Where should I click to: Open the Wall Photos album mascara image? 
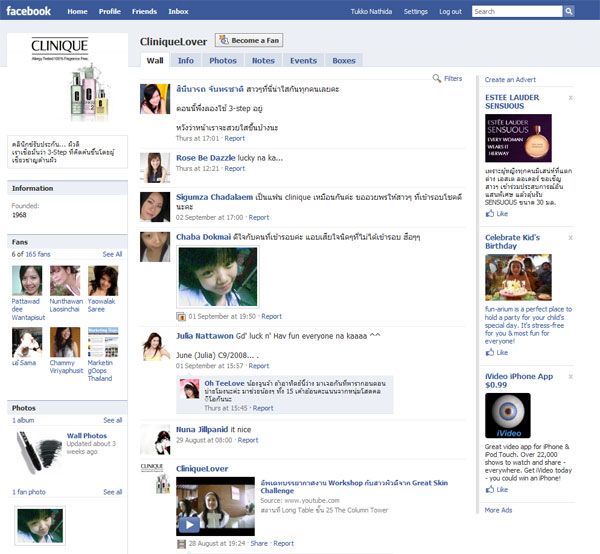tap(38, 451)
